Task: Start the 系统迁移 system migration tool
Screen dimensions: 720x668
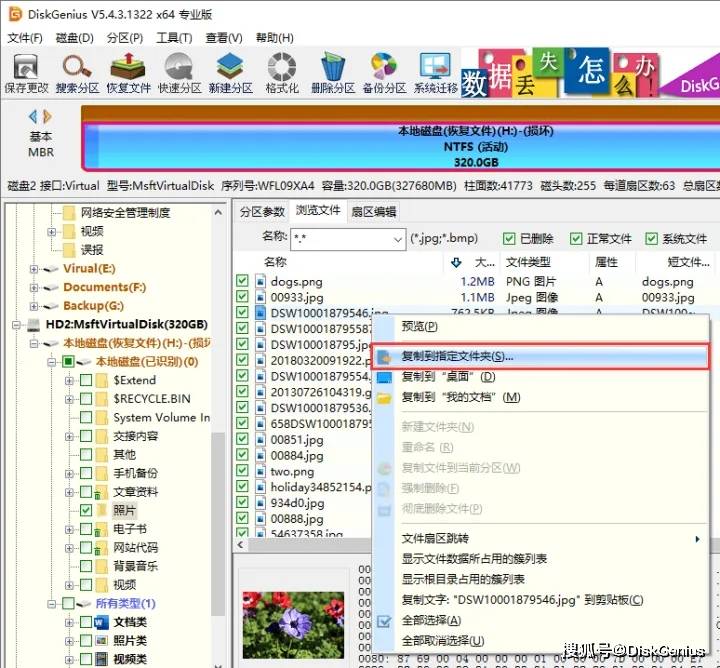Action: pyautogui.click(x=436, y=72)
